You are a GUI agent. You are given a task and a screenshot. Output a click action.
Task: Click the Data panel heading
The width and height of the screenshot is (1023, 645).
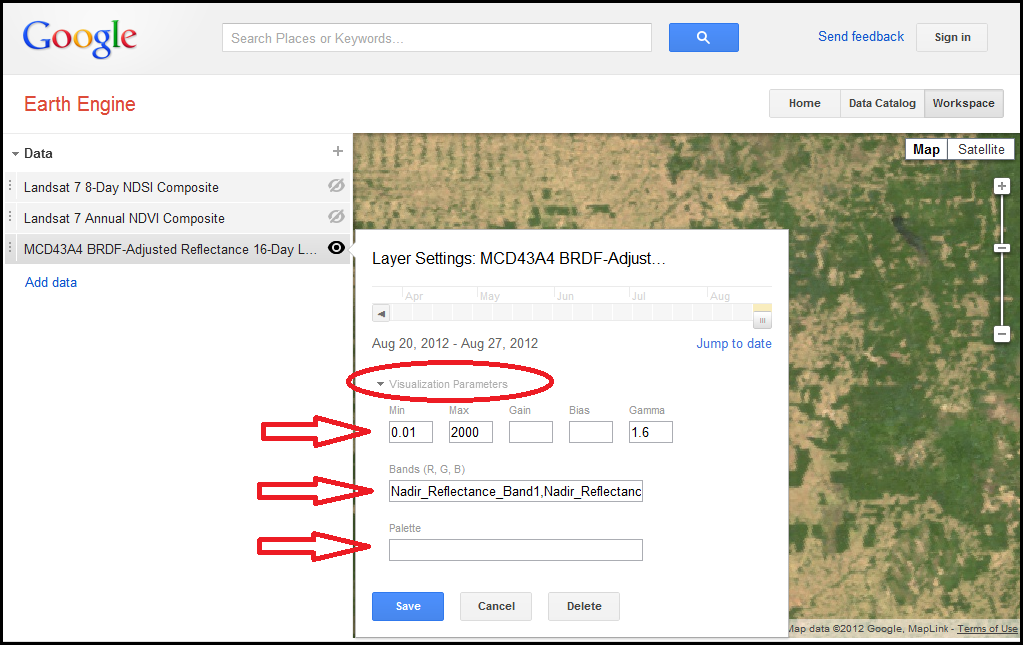tap(38, 153)
